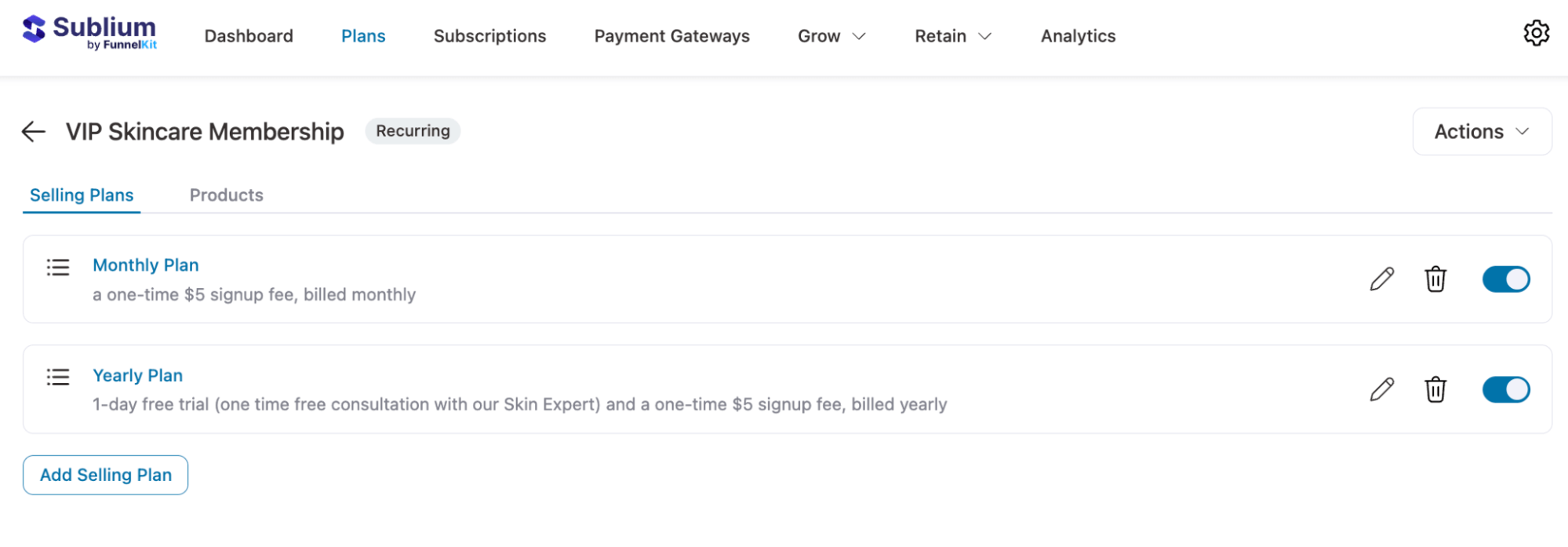Click the drag handle on Yearly Plan
This screenshot has height=547, width=1568.
[57, 377]
